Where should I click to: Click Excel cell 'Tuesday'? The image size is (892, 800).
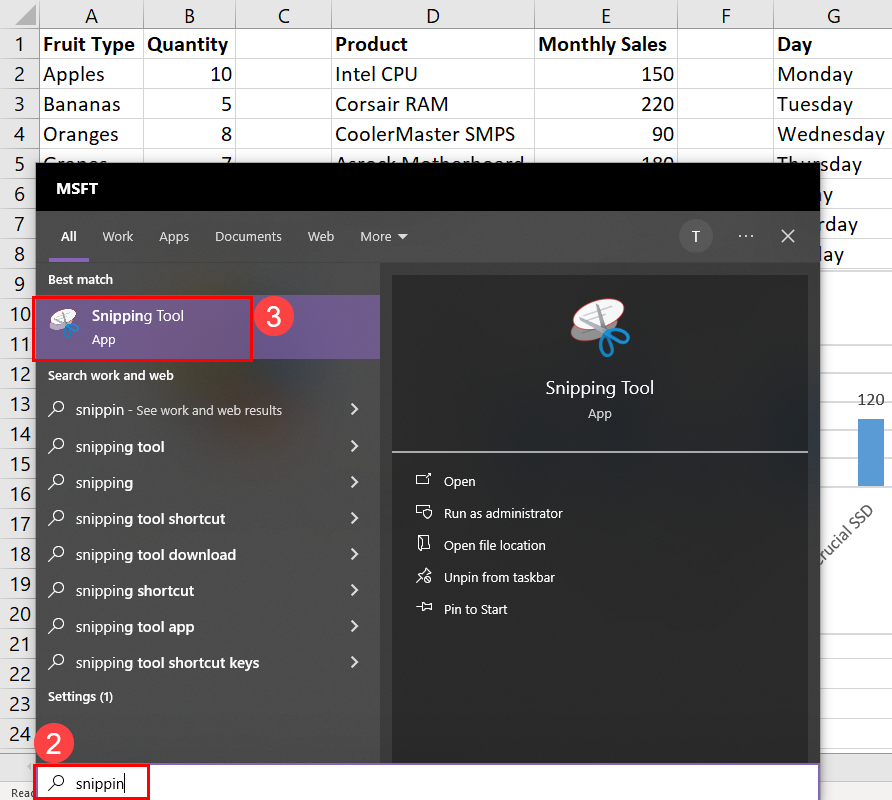click(x=832, y=104)
